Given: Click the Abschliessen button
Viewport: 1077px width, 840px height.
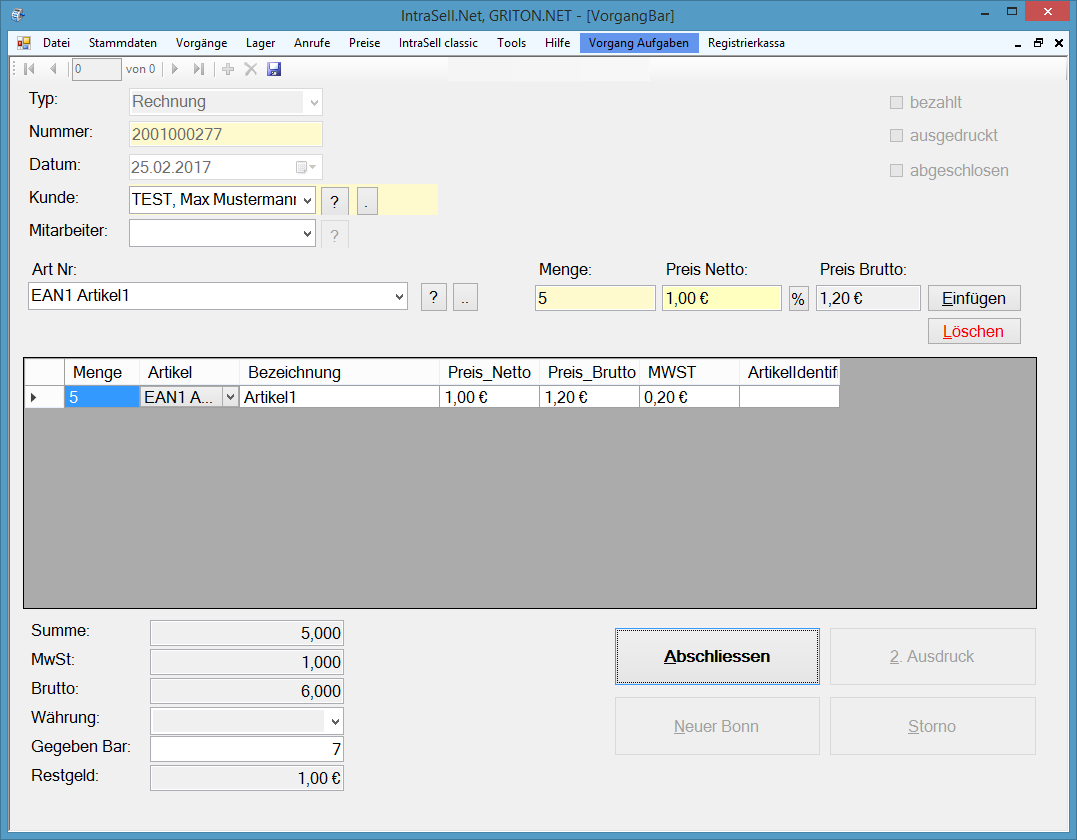Looking at the screenshot, I should click(717, 657).
